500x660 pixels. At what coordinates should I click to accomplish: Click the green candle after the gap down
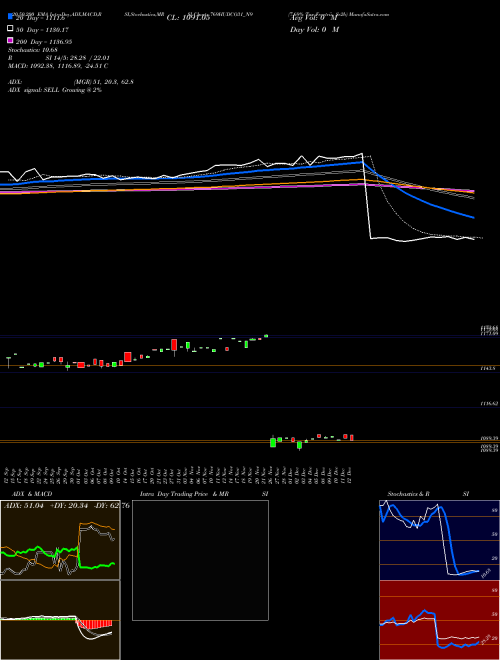click(273, 442)
